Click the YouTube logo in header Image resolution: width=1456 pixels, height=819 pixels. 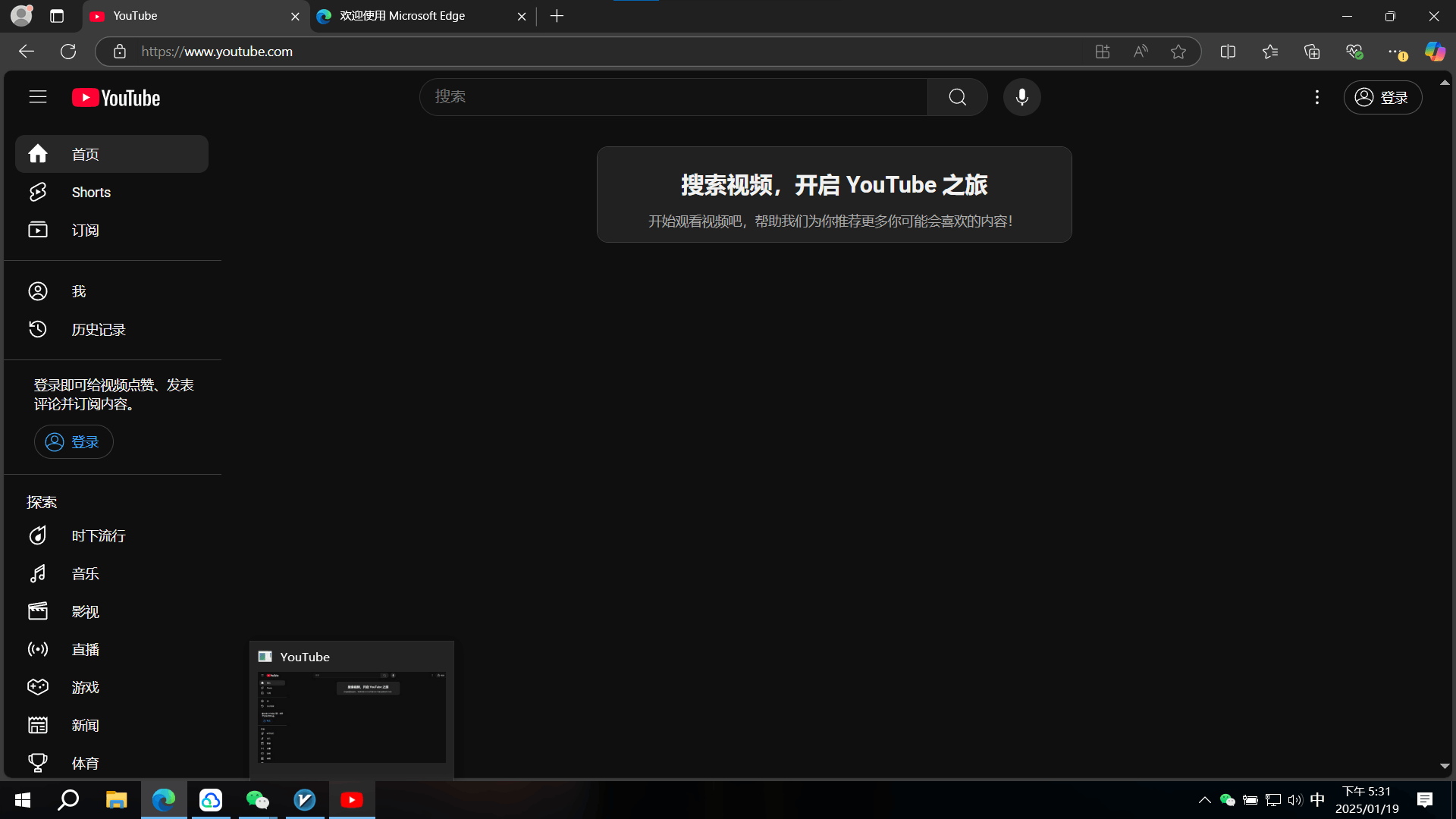coord(116,98)
